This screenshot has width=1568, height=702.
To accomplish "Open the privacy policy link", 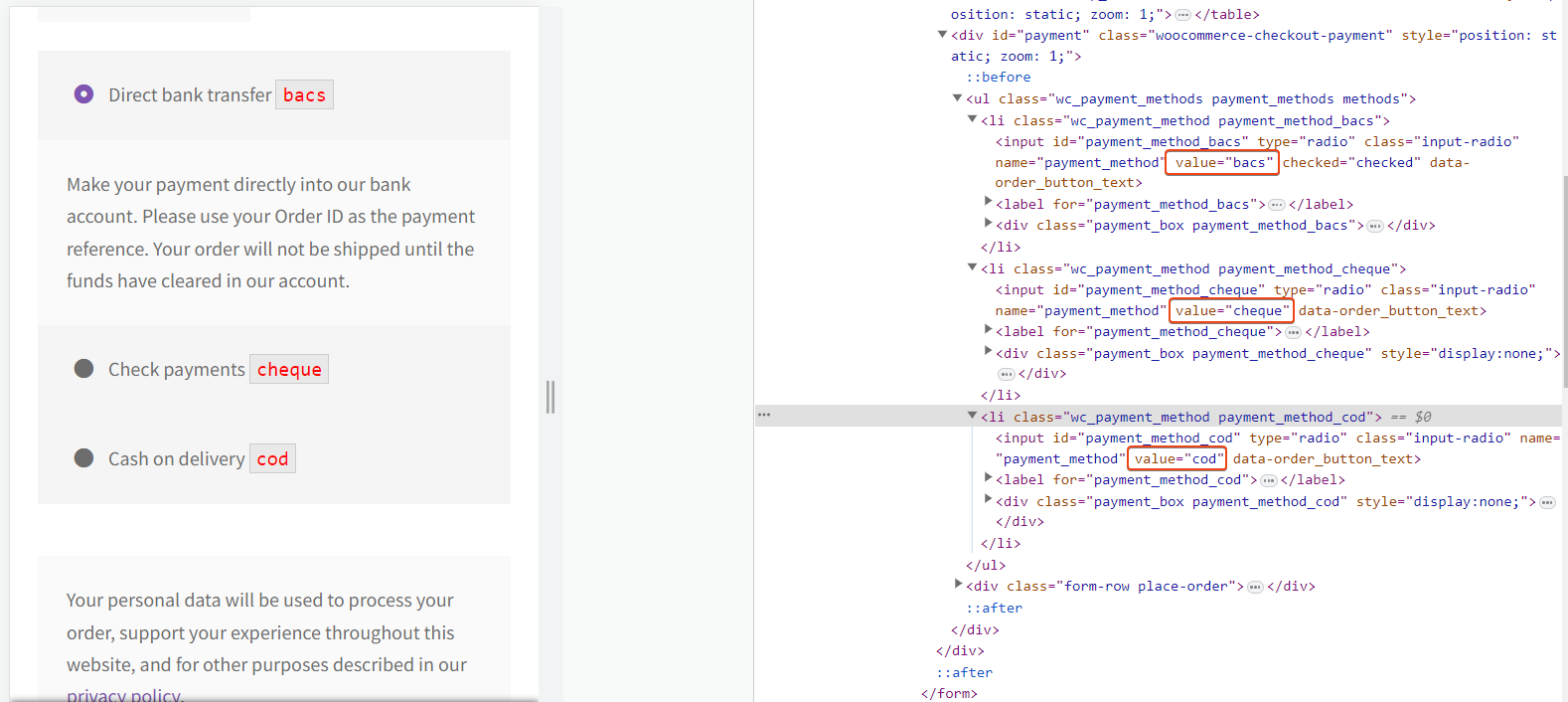I will pyautogui.click(x=125, y=694).
